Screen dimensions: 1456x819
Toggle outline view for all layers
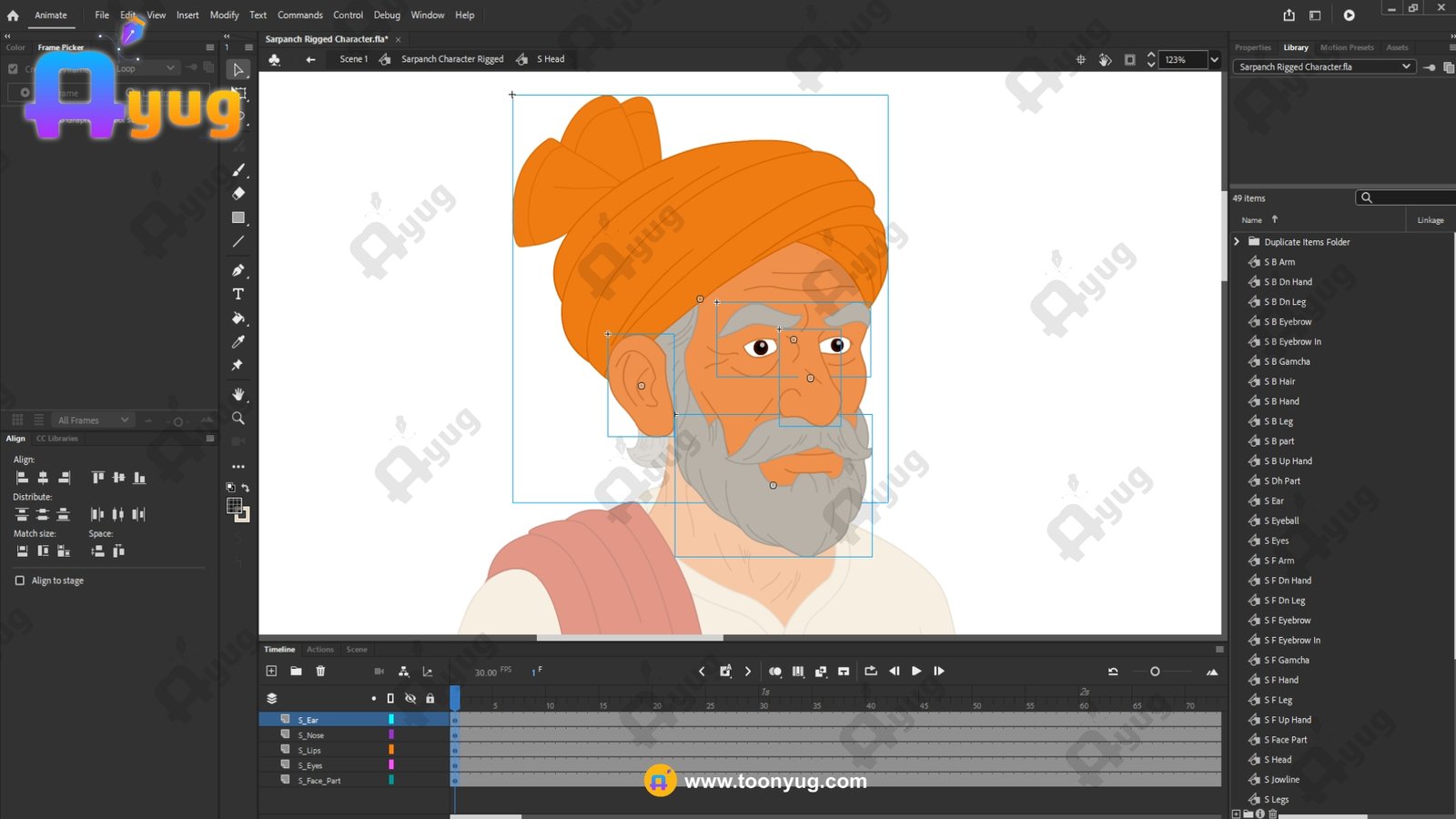tap(390, 698)
